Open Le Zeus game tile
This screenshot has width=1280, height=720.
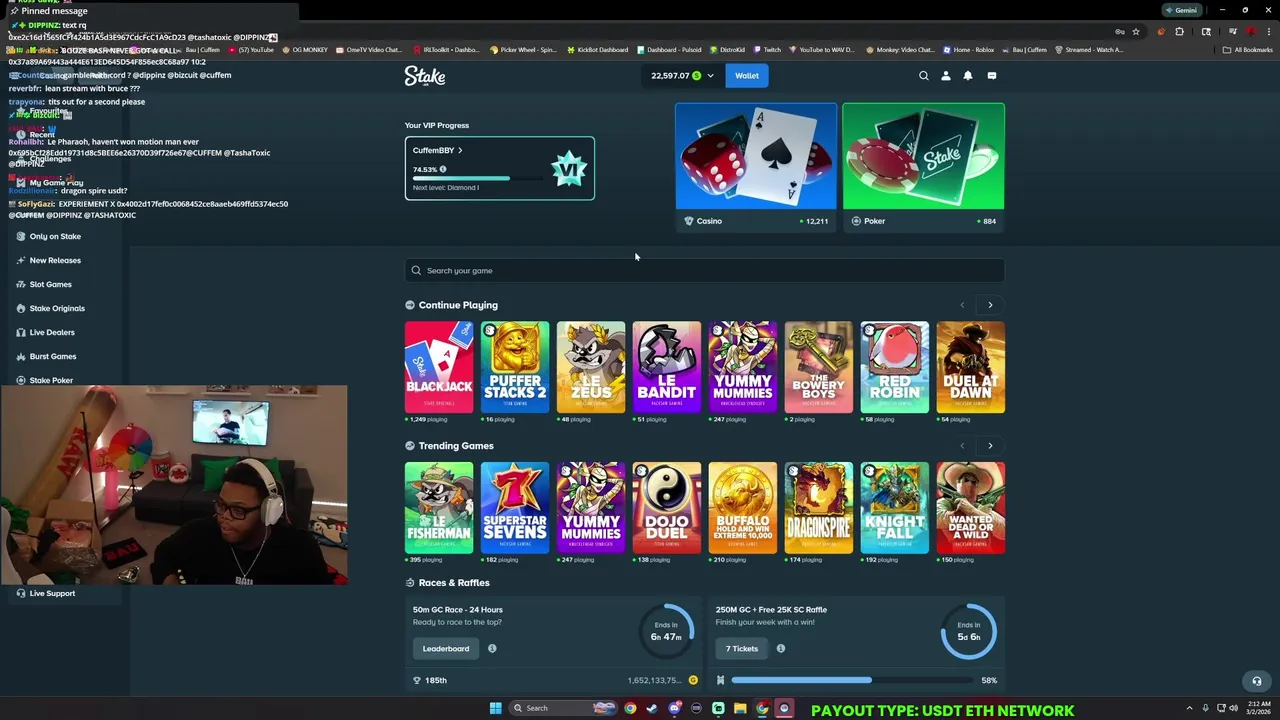[591, 367]
